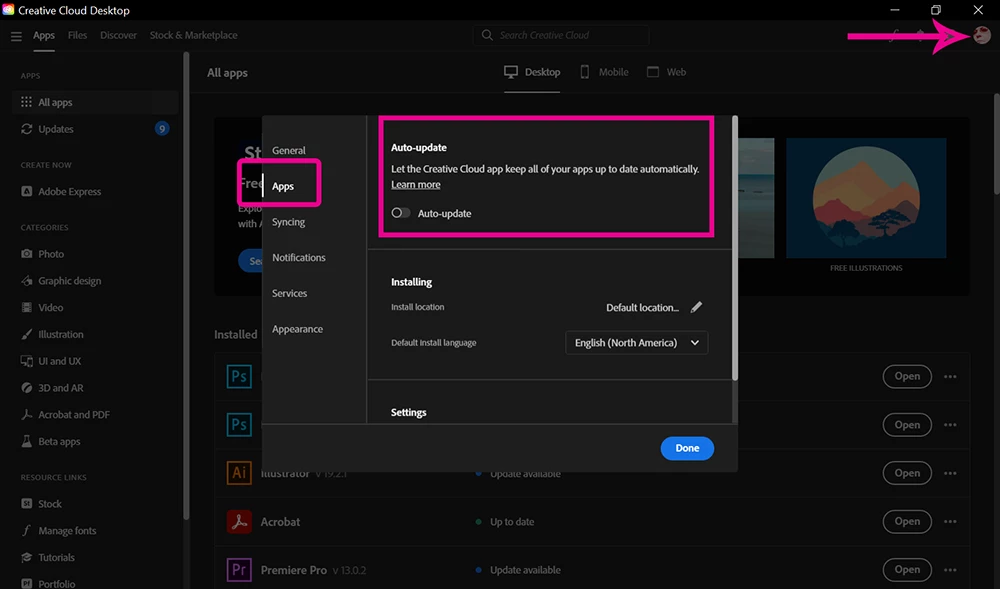Click the Premiere Pro app icon
The width and height of the screenshot is (1000, 589).
click(x=239, y=570)
